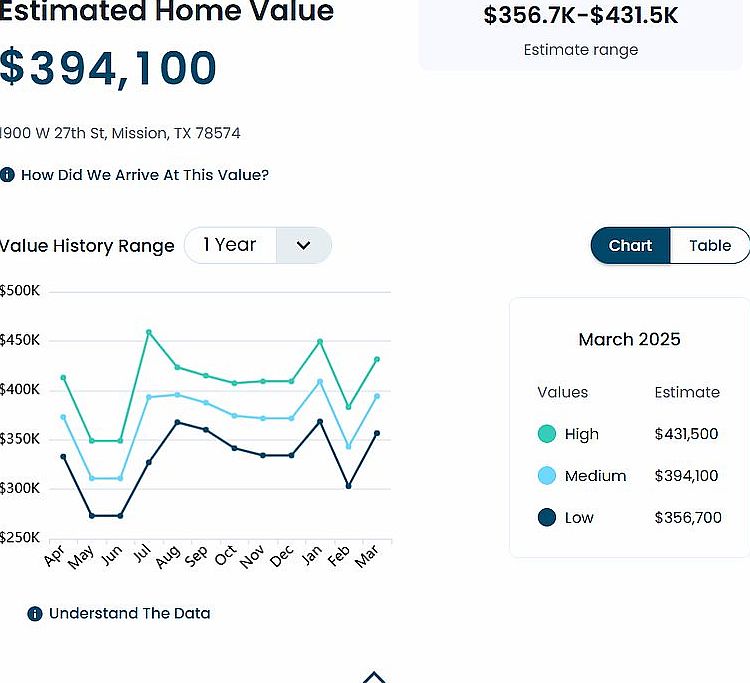Click the info icon beside Understand The Data
The width and height of the screenshot is (750, 683).
pyautogui.click(x=35, y=613)
